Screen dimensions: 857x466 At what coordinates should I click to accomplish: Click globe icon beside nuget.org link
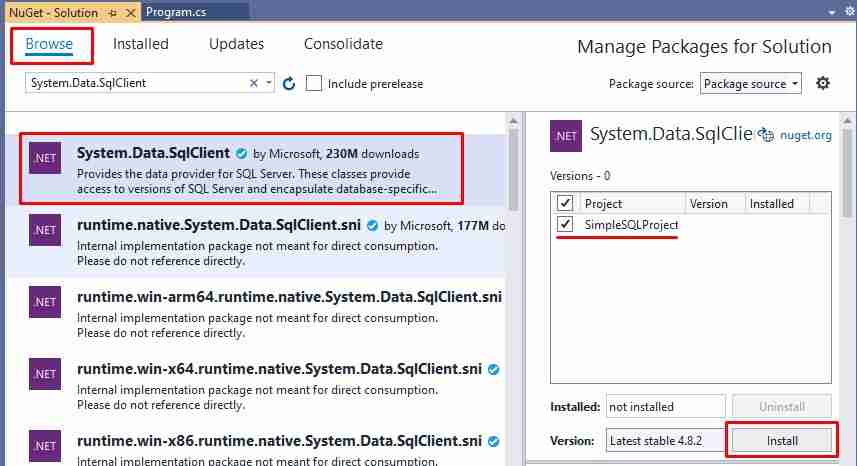click(766, 134)
